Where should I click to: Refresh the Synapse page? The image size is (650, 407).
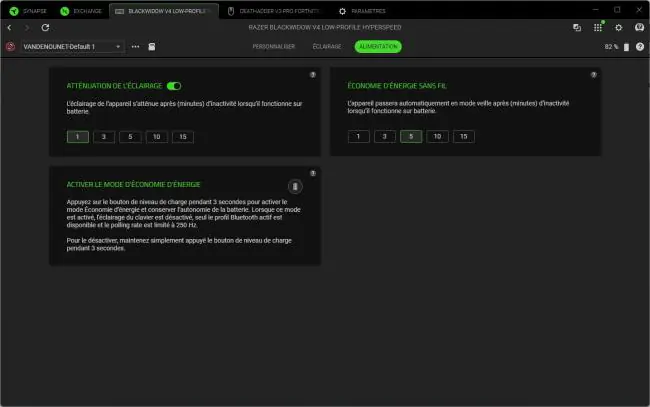(45, 27)
